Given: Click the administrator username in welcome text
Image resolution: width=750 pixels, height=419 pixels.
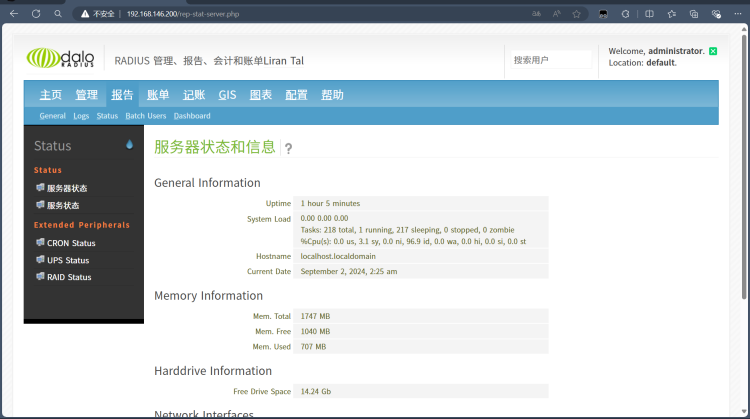Looking at the screenshot, I should pos(676,51).
